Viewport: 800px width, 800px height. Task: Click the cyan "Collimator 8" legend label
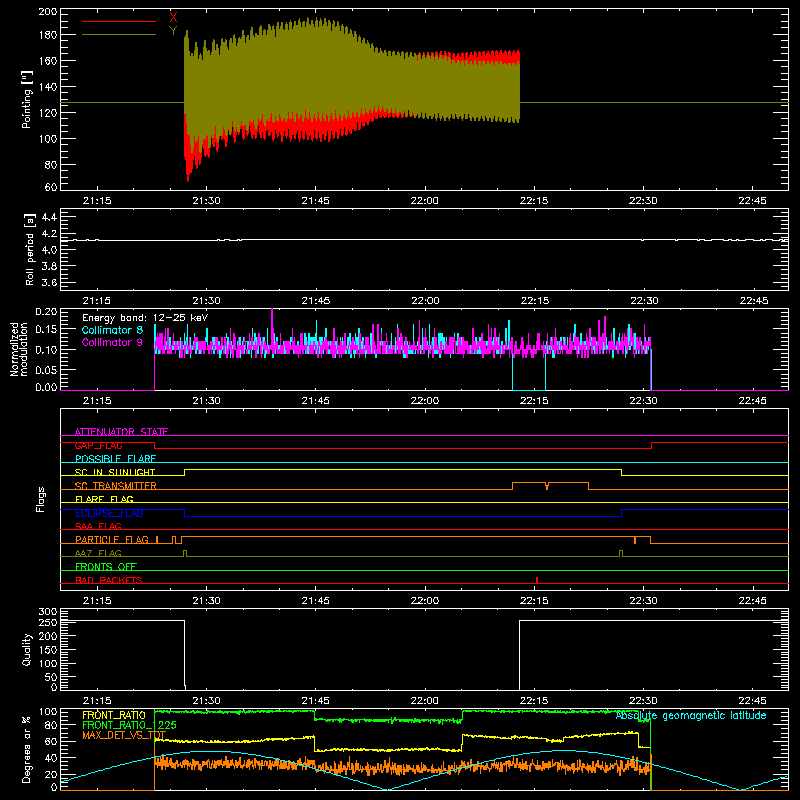click(x=112, y=330)
